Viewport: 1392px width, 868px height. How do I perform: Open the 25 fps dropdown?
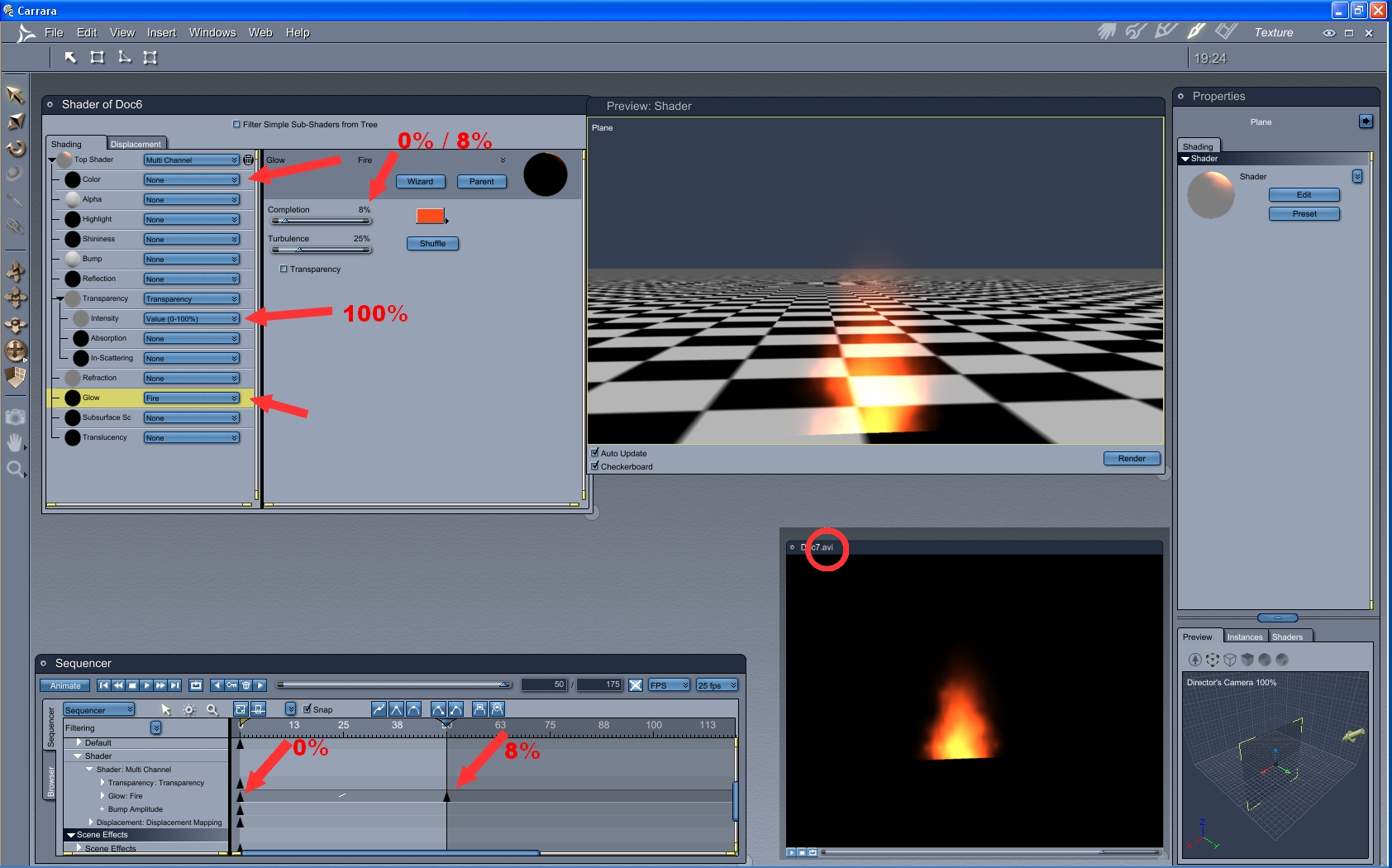717,685
